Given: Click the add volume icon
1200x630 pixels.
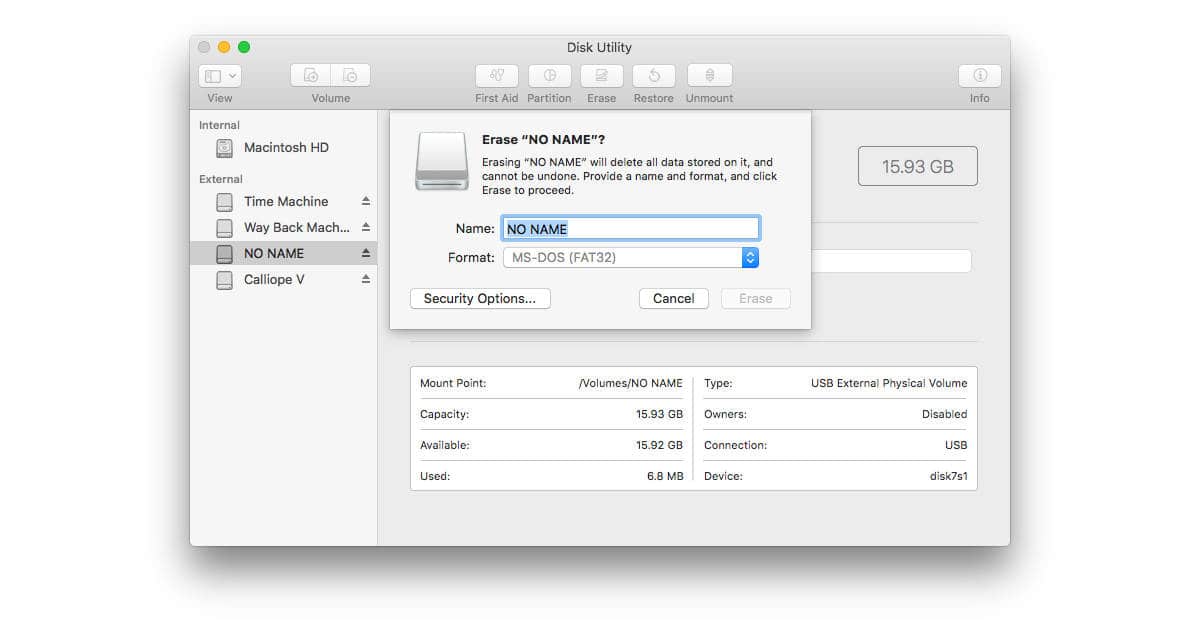Looking at the screenshot, I should [x=311, y=76].
